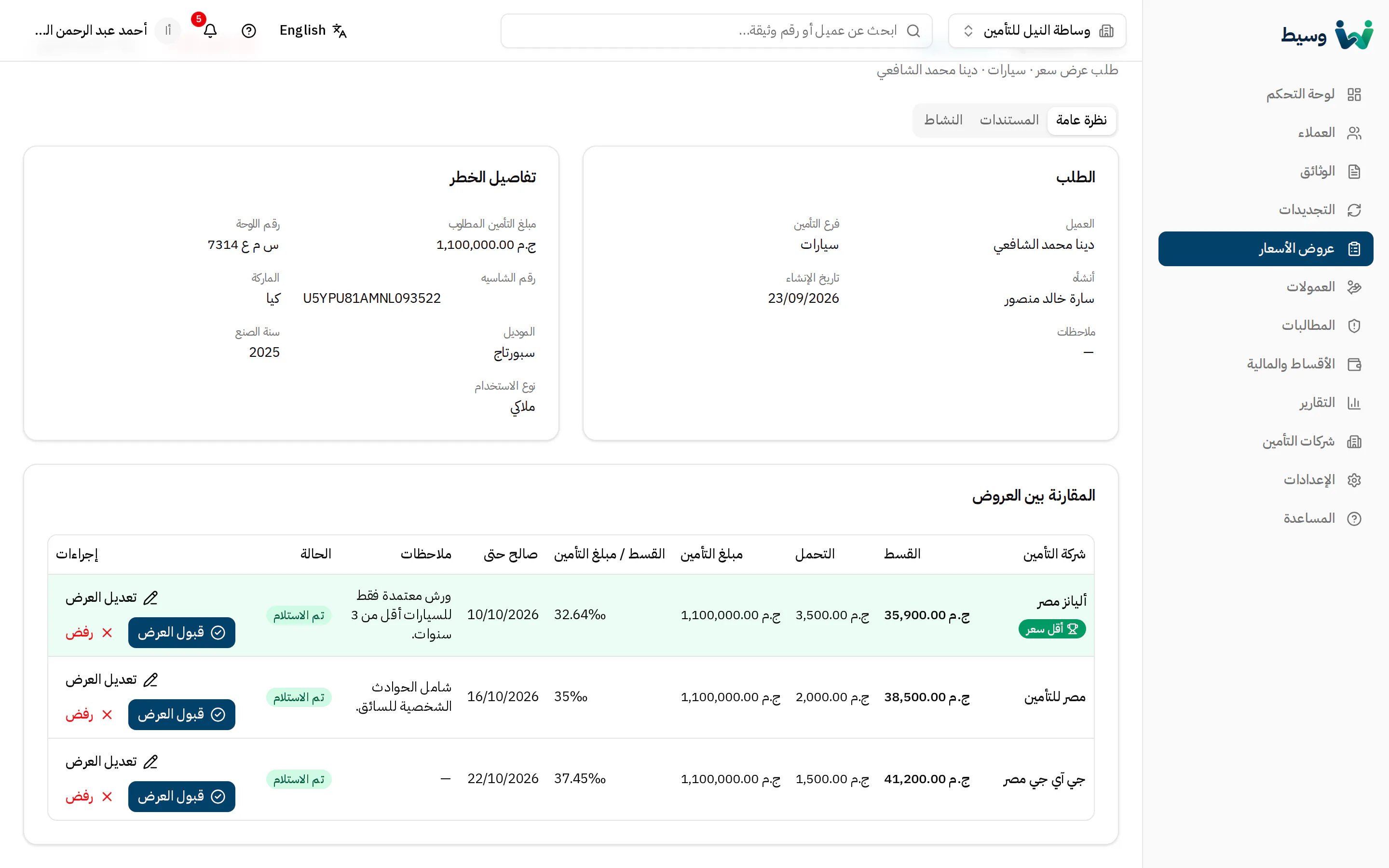Click the help question mark icon in header

248,30
